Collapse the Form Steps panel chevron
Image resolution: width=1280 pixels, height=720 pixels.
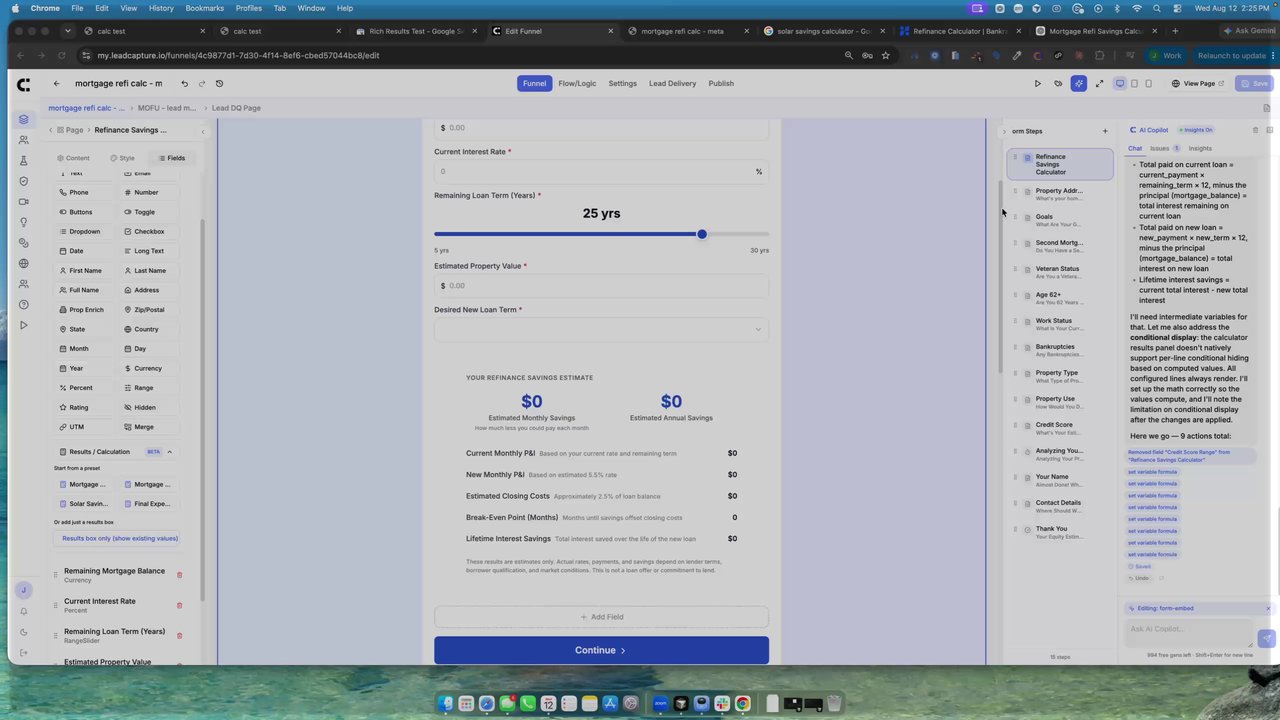(1005, 131)
